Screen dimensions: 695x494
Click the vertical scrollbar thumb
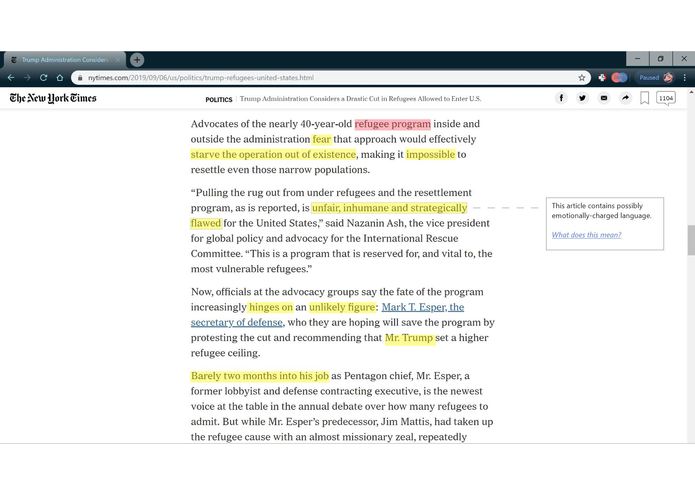click(691, 240)
